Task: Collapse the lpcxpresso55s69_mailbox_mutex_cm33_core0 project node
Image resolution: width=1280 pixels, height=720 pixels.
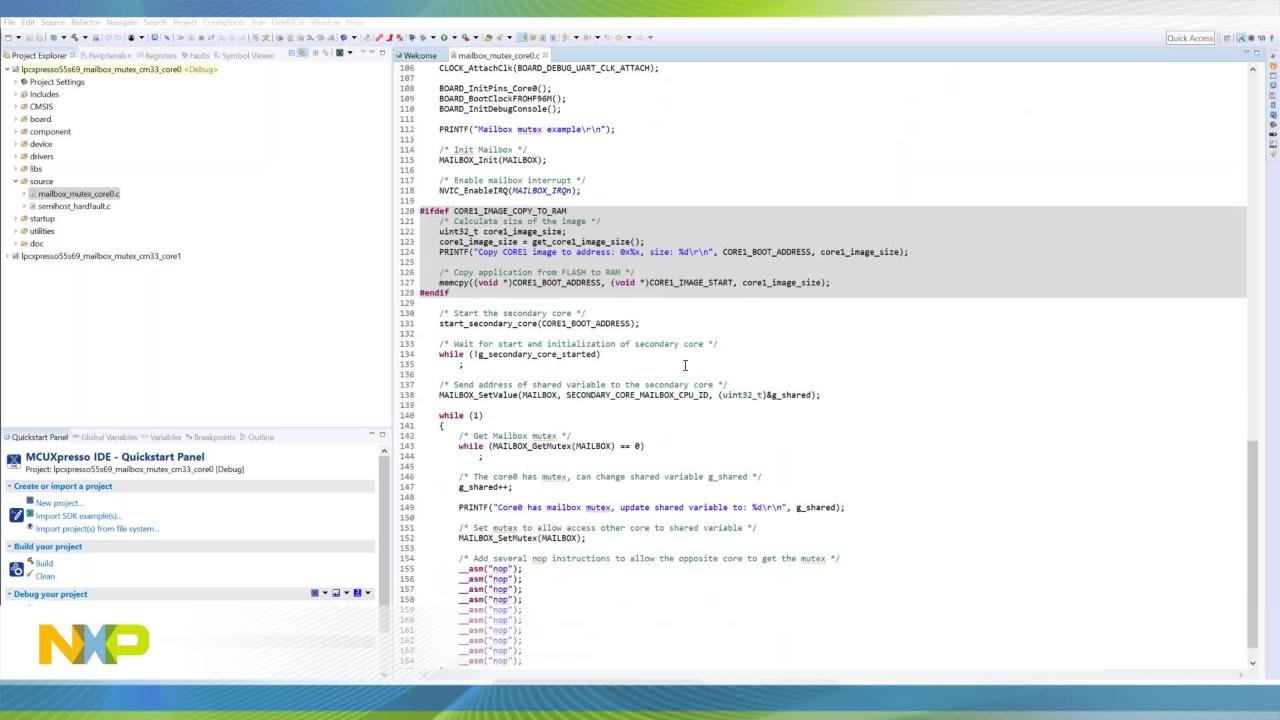Action: 6,70
